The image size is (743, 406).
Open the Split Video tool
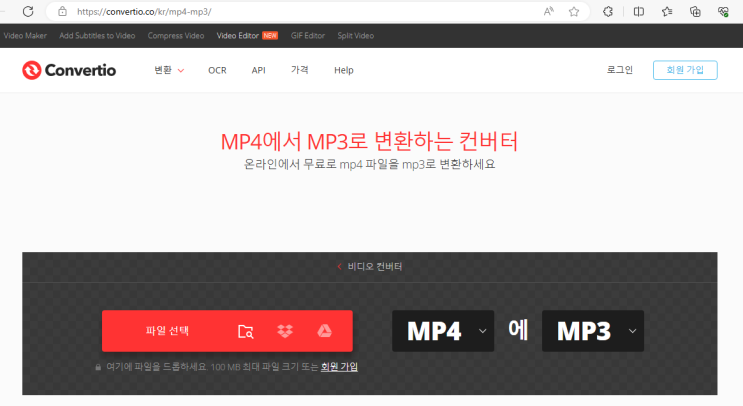(x=355, y=36)
